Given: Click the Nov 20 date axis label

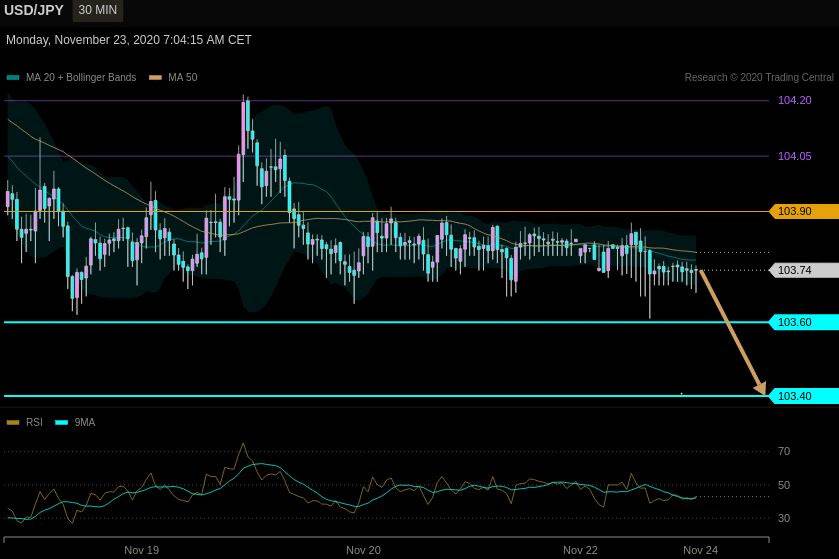Looking at the screenshot, I should [x=363, y=550].
